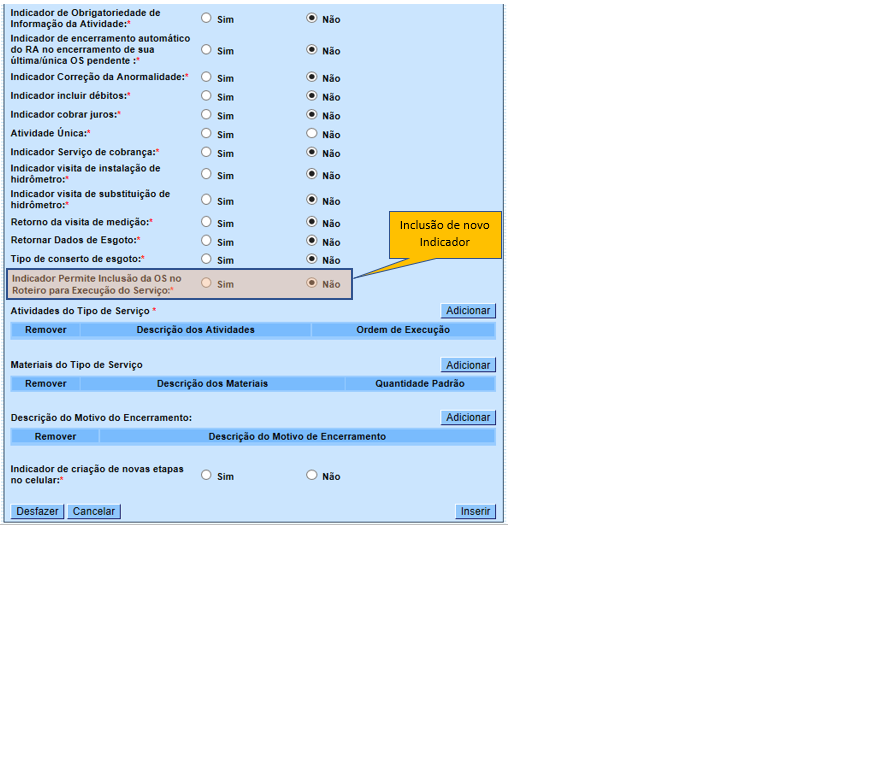Choose Sim for Retornar Dados de Esgoto

[206, 241]
